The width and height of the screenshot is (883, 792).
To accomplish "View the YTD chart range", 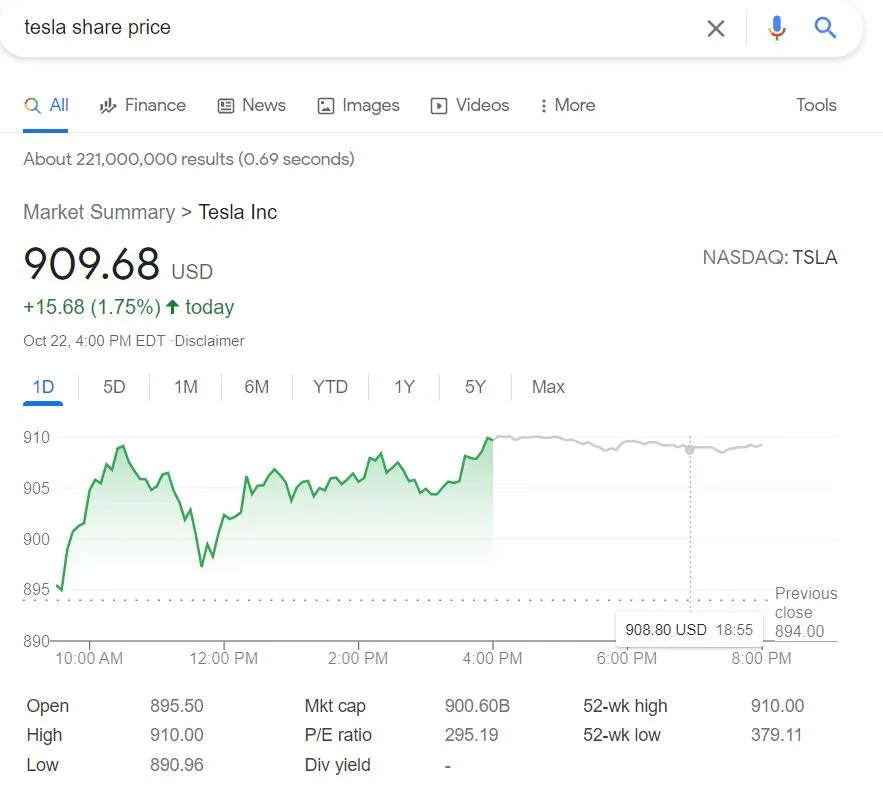I will [331, 387].
